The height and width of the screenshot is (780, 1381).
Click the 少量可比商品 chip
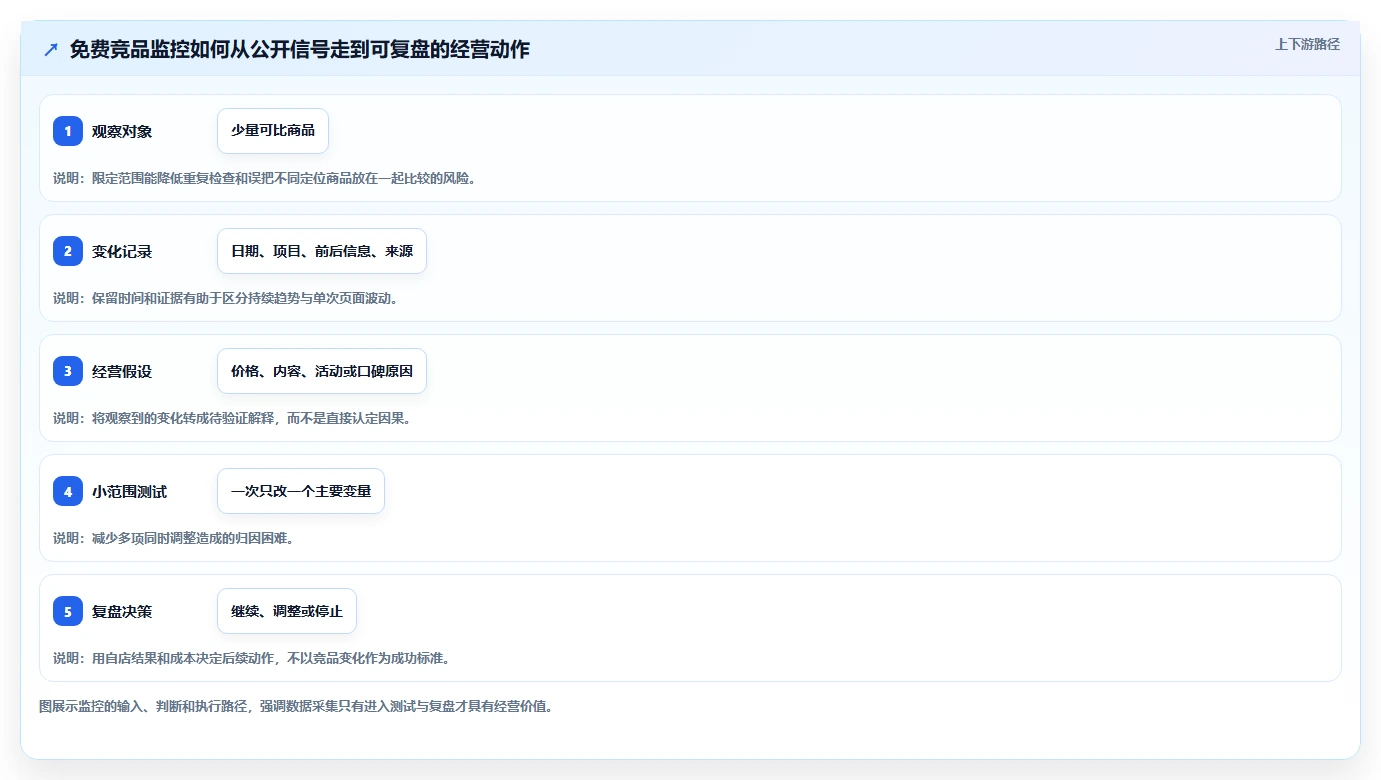pyautogui.click(x=273, y=131)
